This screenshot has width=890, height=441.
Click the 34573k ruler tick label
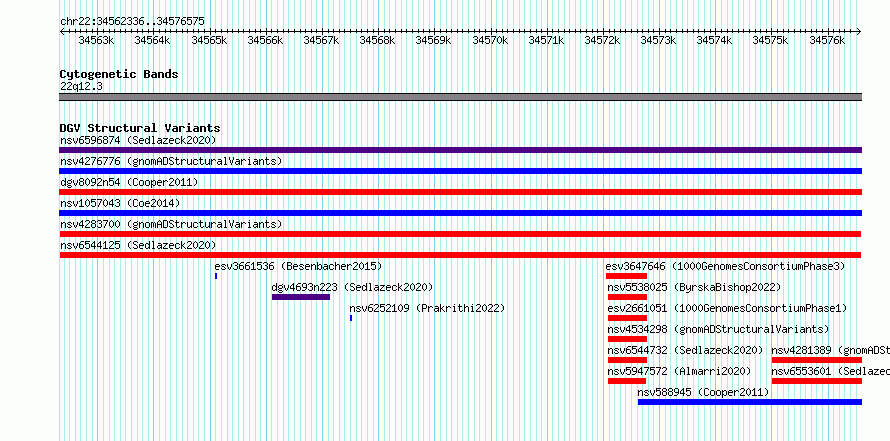click(x=658, y=40)
